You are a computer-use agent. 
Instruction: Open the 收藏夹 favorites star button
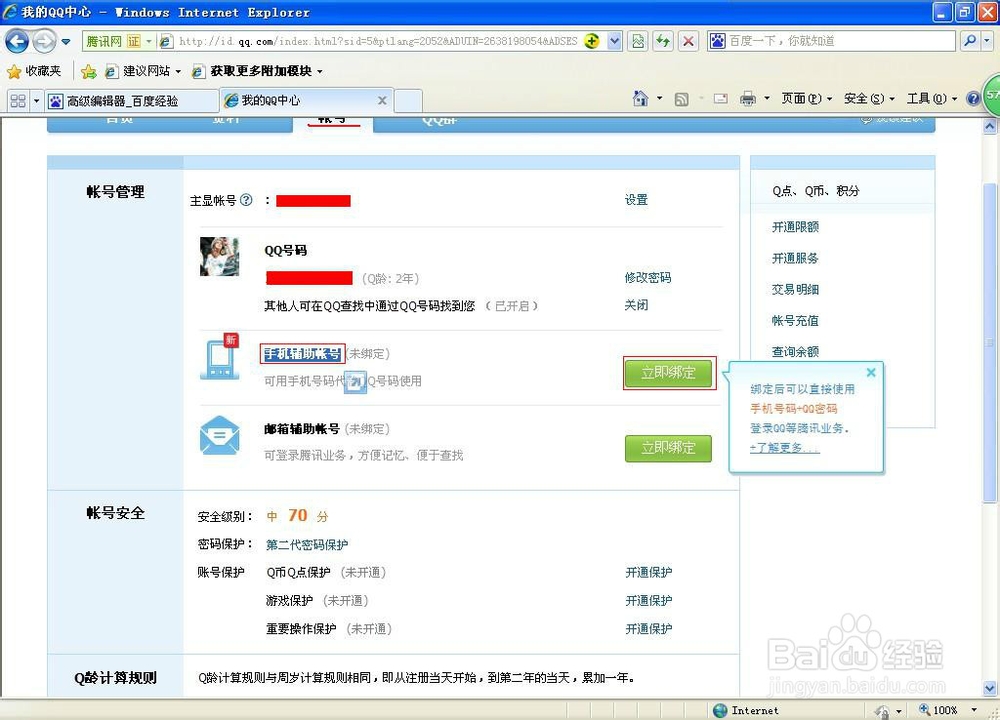pyautogui.click(x=34, y=71)
